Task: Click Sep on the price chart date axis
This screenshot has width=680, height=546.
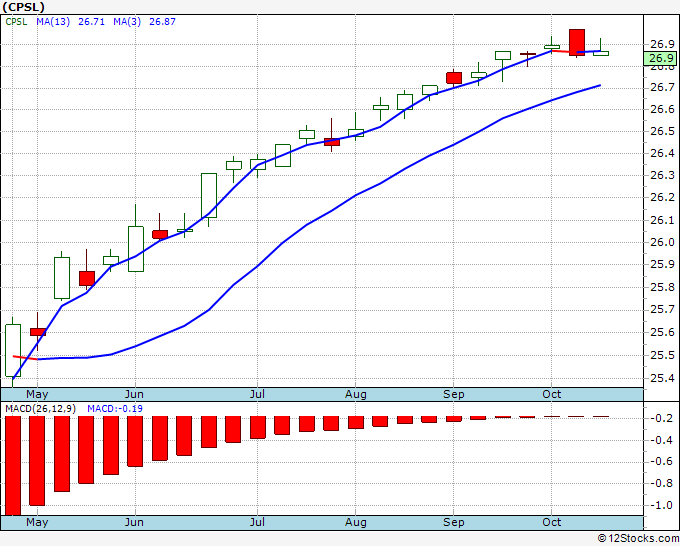Action: 454,395
